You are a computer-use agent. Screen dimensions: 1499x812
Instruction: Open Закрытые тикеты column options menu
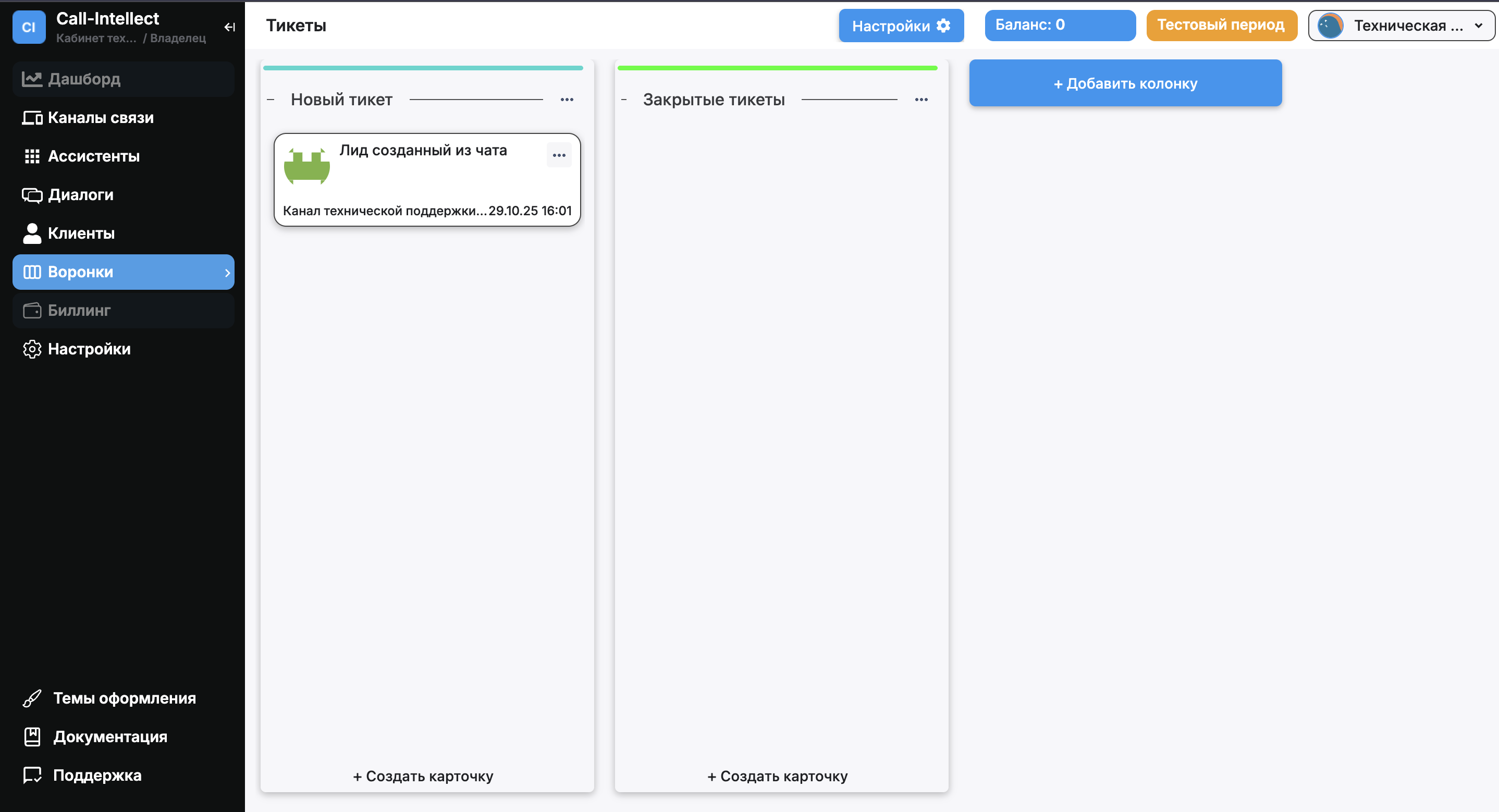921,100
